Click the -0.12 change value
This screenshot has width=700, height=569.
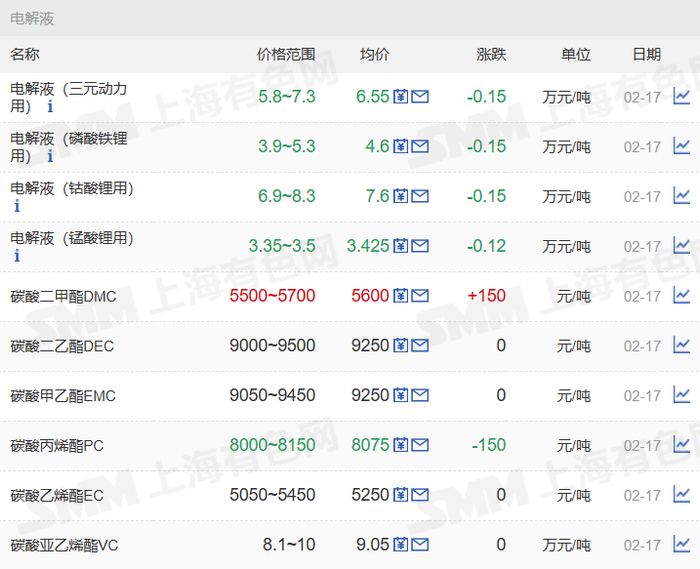click(x=486, y=246)
